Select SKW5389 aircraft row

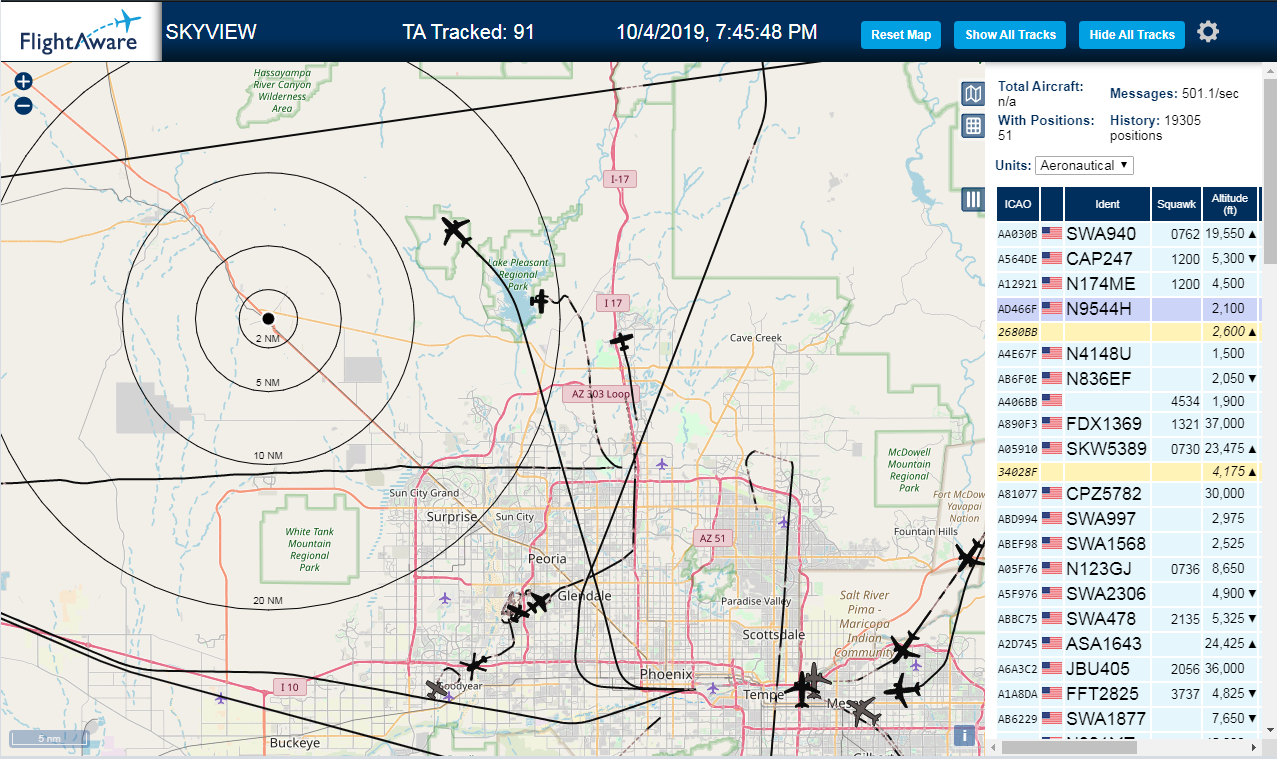pyautogui.click(x=1127, y=448)
